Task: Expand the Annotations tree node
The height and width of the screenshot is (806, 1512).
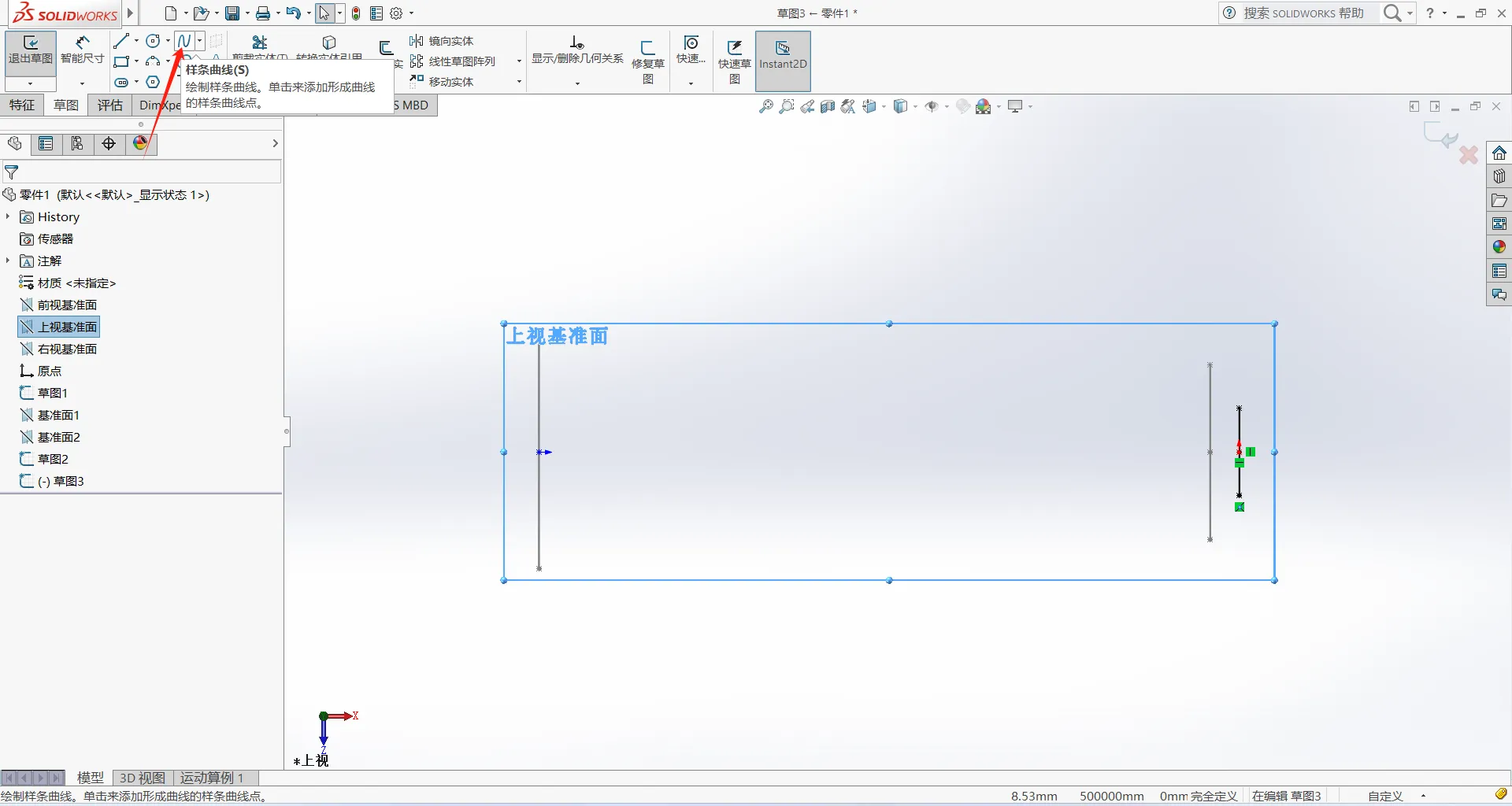Action: click(8, 261)
